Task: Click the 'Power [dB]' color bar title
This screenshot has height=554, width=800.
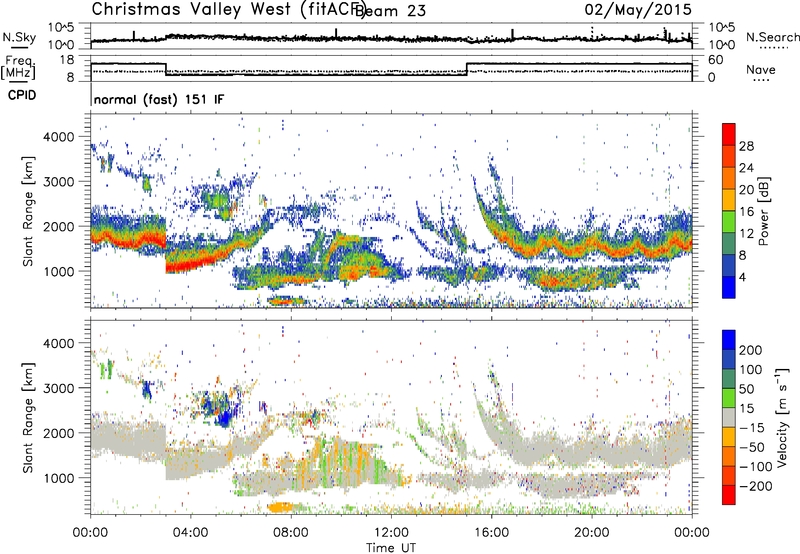Action: click(x=763, y=211)
